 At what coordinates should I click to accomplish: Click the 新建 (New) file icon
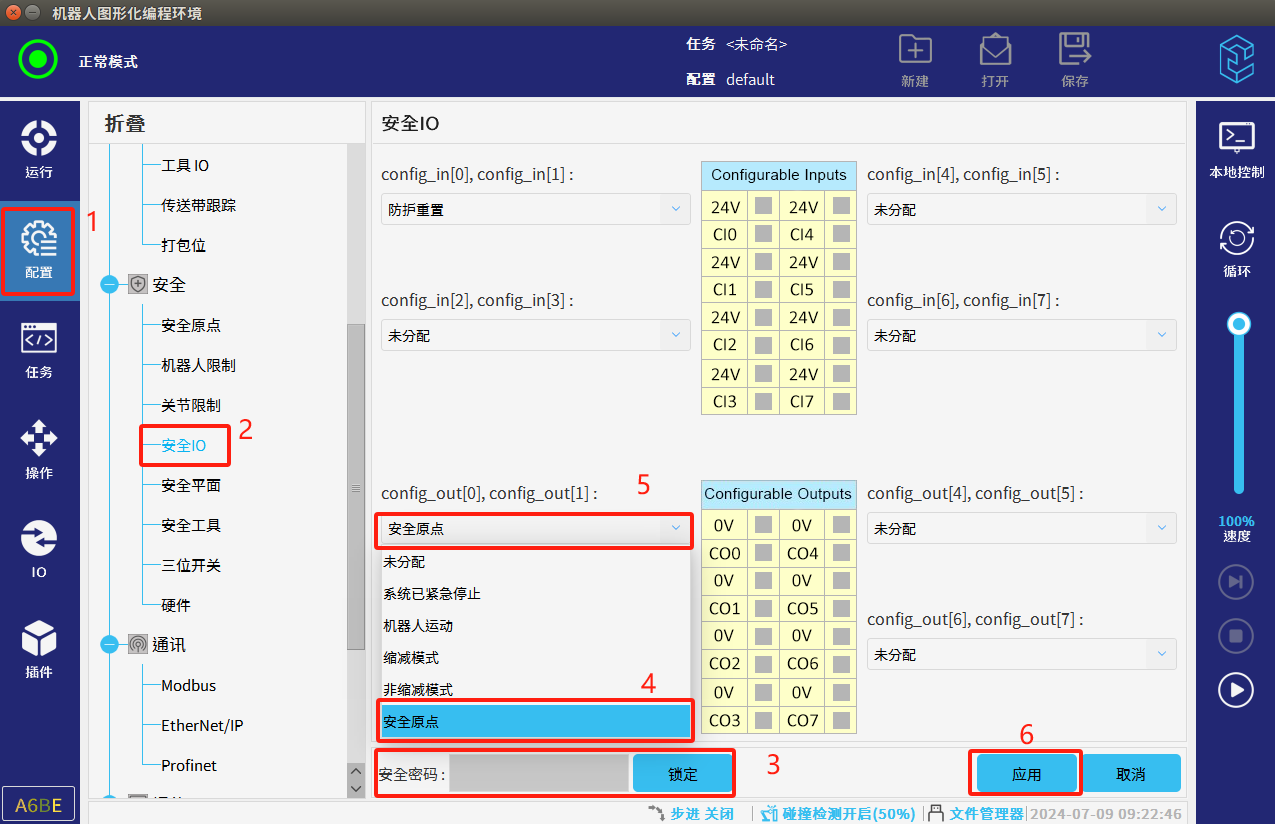coord(914,59)
